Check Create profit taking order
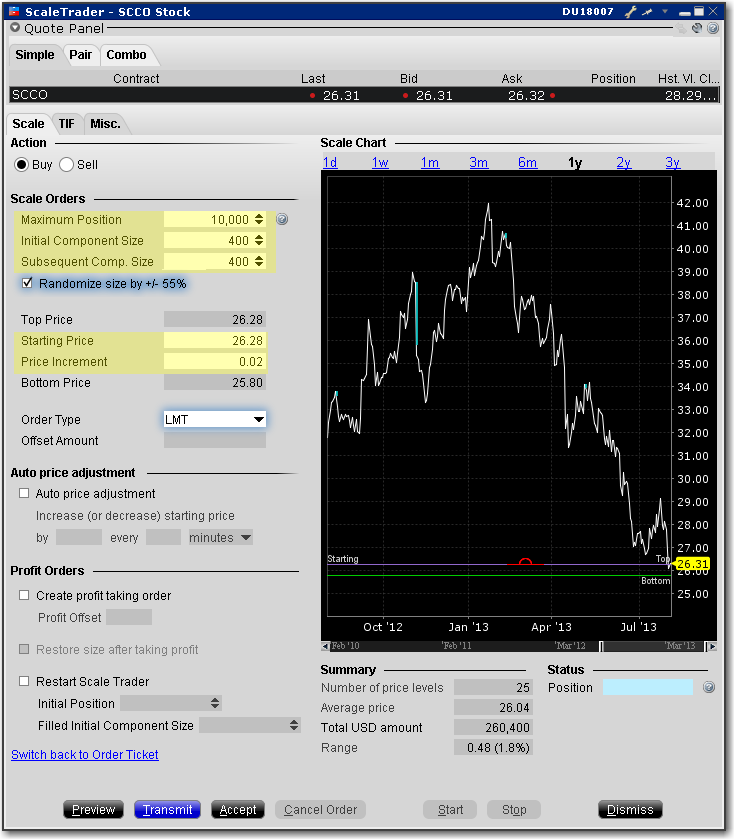 [24, 595]
